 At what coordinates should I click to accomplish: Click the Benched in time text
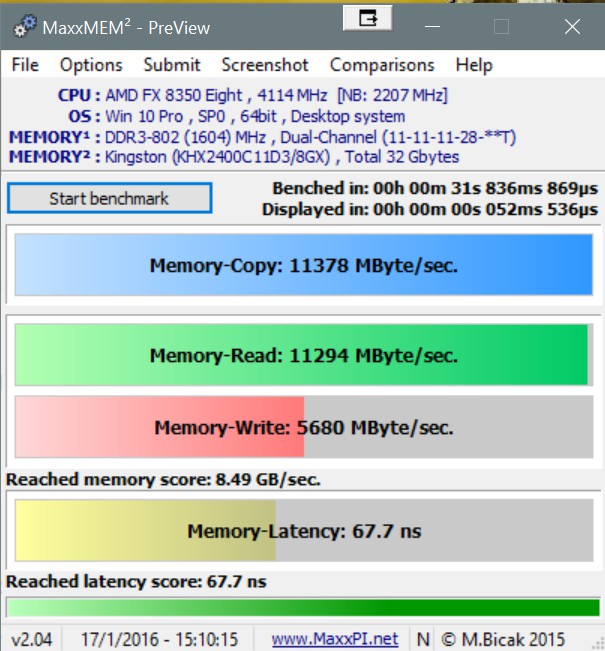(x=435, y=188)
